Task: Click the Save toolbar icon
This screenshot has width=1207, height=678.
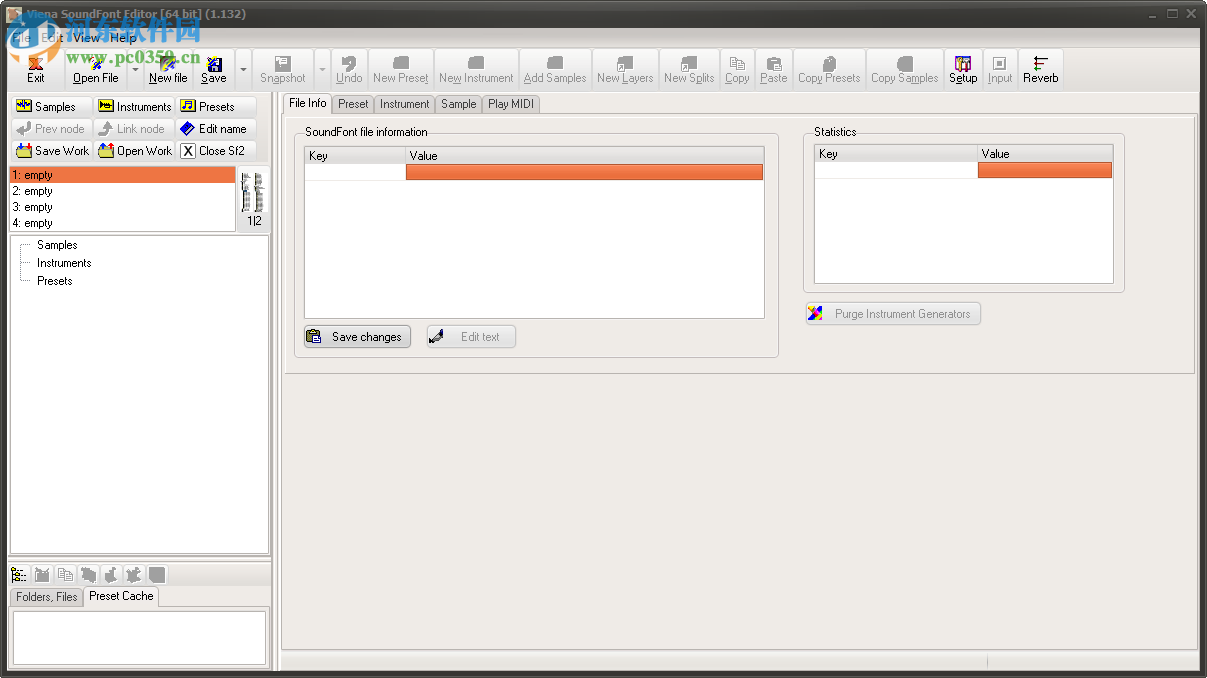Action: point(214,69)
